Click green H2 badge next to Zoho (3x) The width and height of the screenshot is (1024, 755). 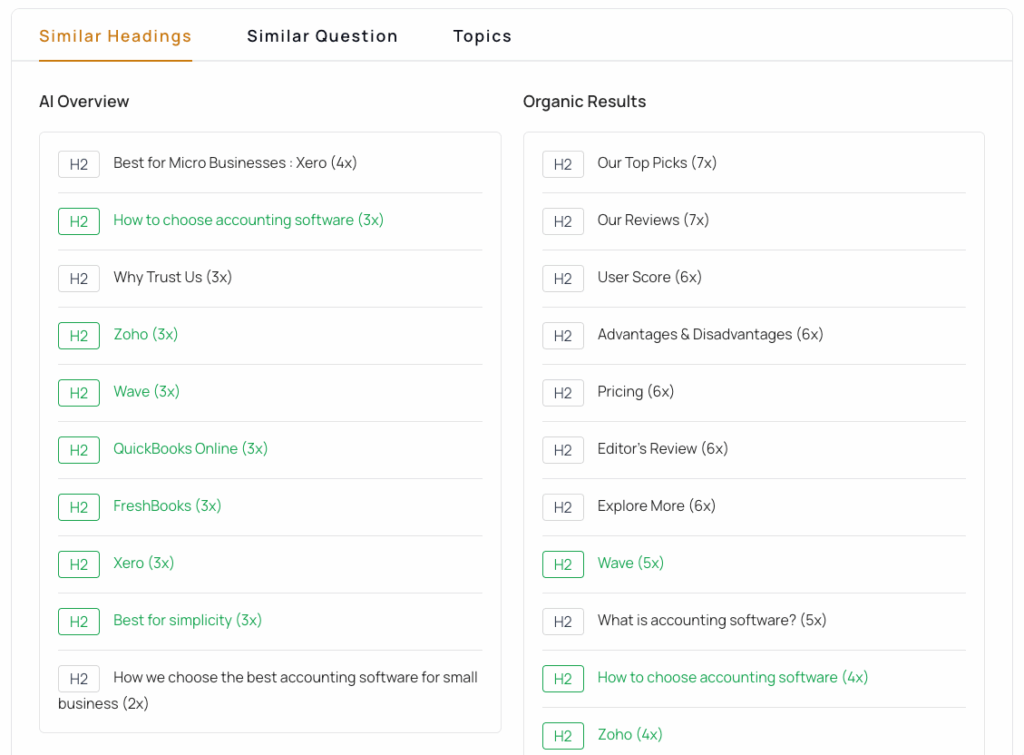coord(79,336)
